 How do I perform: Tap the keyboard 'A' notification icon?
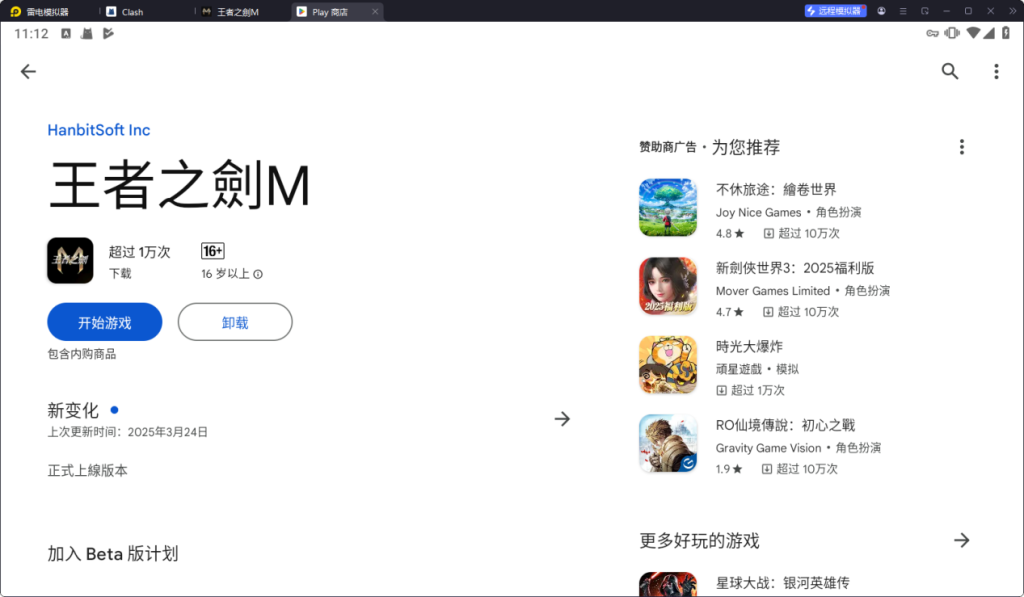pos(66,33)
